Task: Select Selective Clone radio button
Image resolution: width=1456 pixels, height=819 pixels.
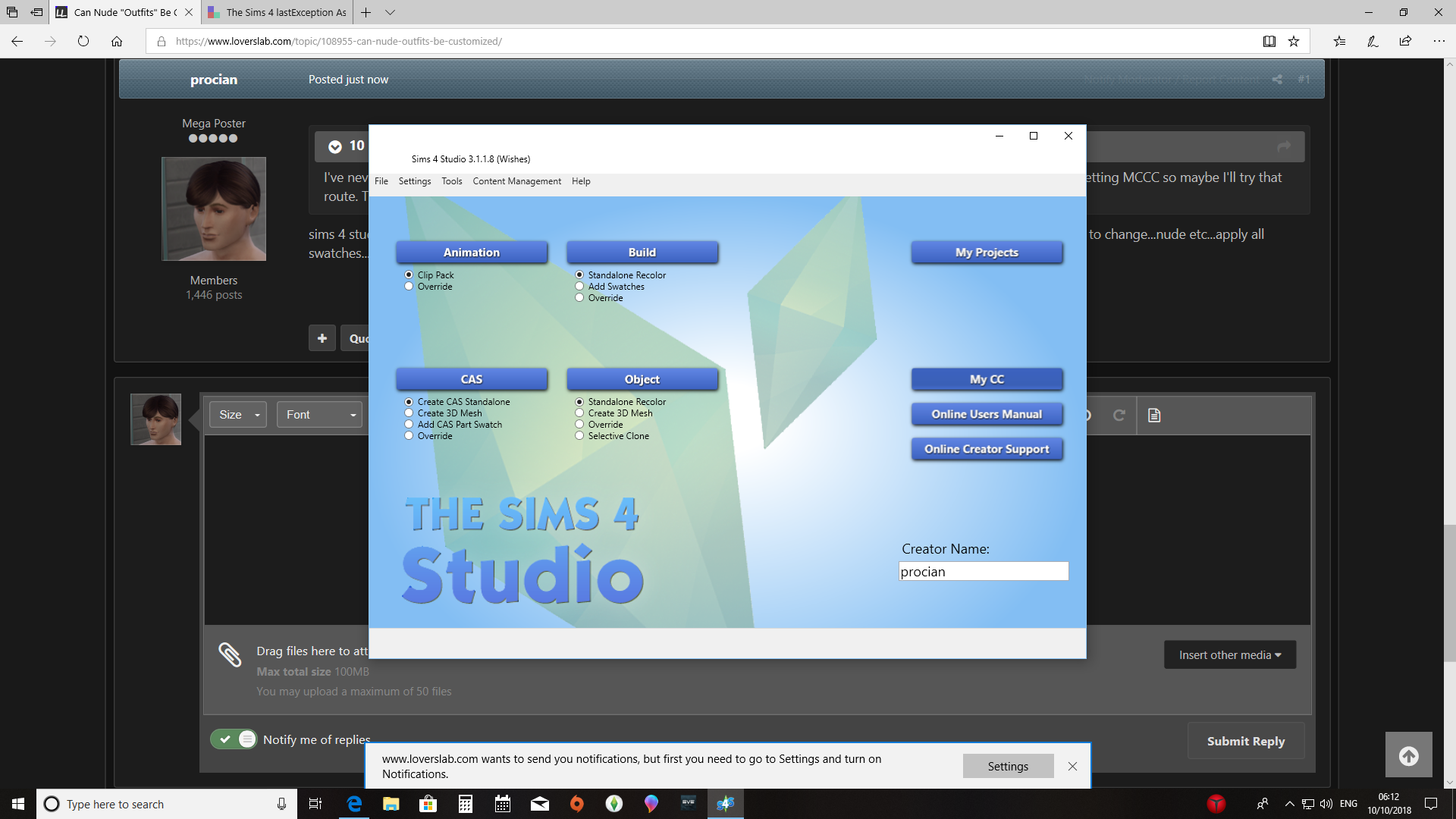Action: 580,436
